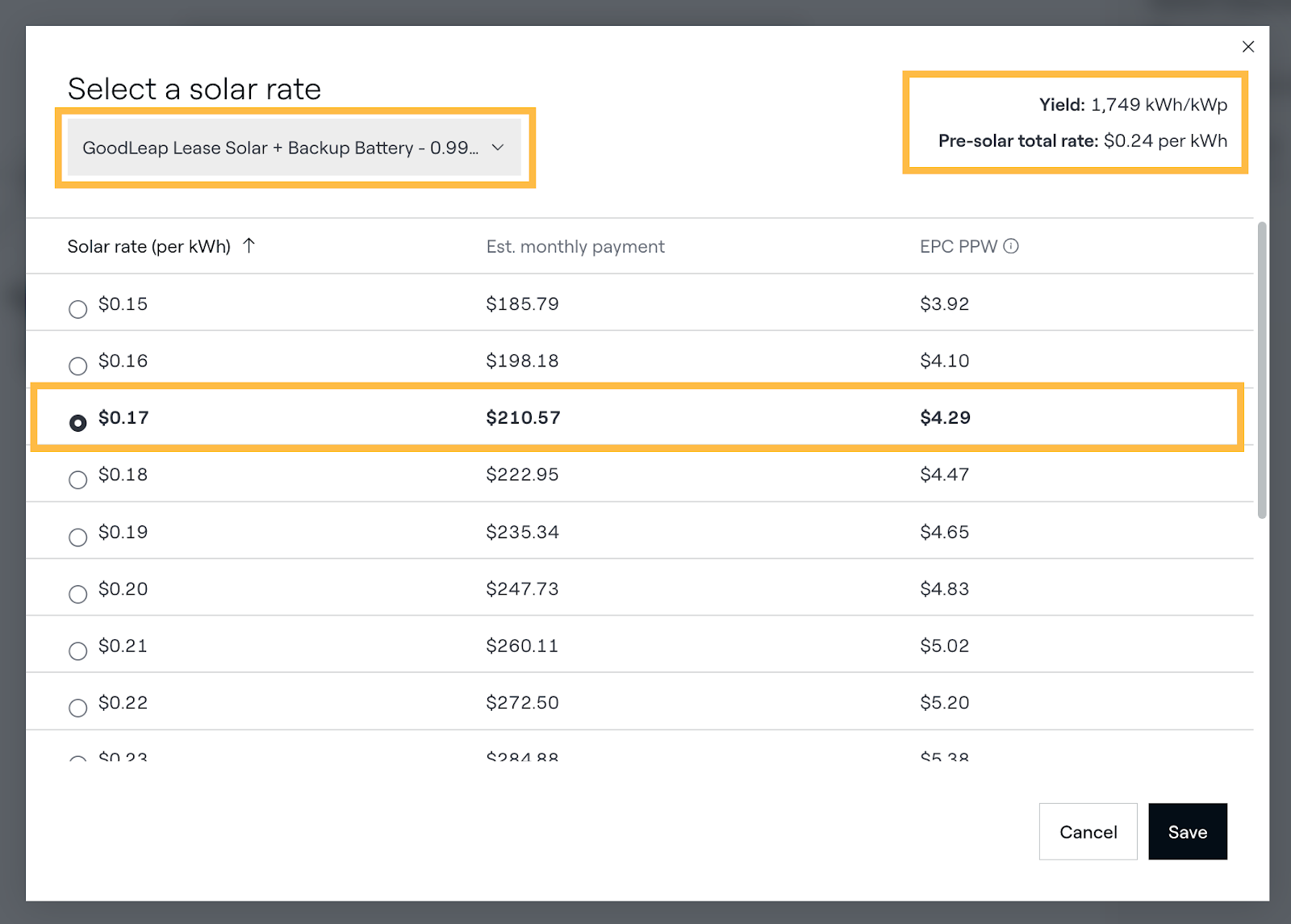Click the sort arrow beside Solar rate
The width and height of the screenshot is (1291, 924).
point(249,245)
